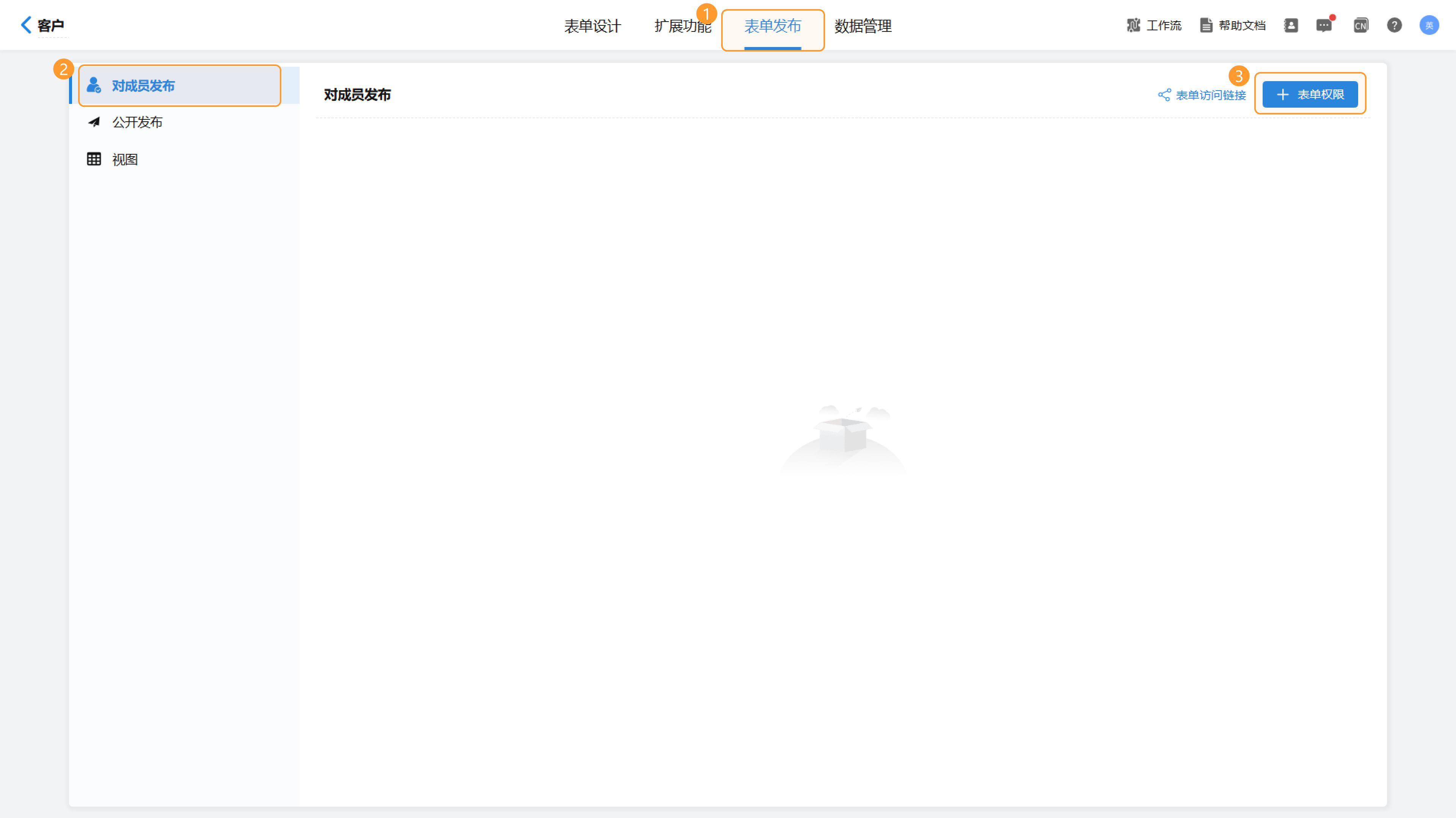The height and width of the screenshot is (818, 1456).
Task: Switch language with the CN icon
Action: tap(1360, 25)
